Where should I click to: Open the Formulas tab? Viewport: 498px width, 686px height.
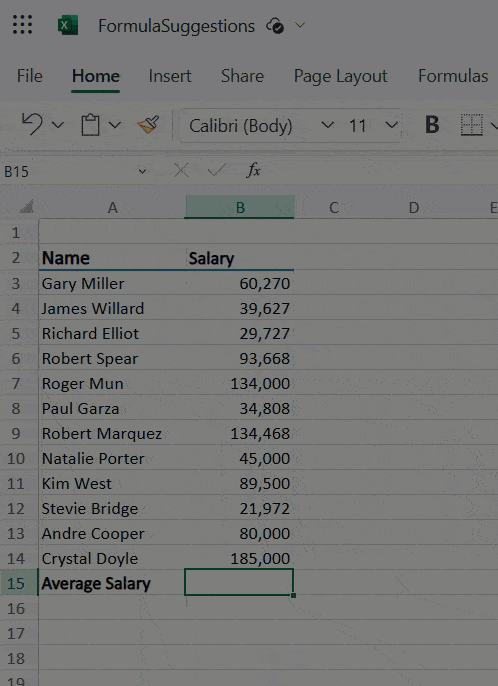tap(453, 76)
